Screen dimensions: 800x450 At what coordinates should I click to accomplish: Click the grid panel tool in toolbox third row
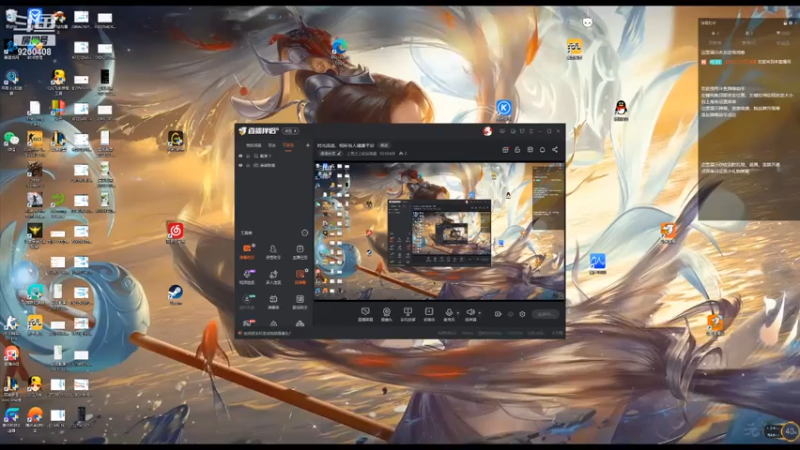click(300, 302)
